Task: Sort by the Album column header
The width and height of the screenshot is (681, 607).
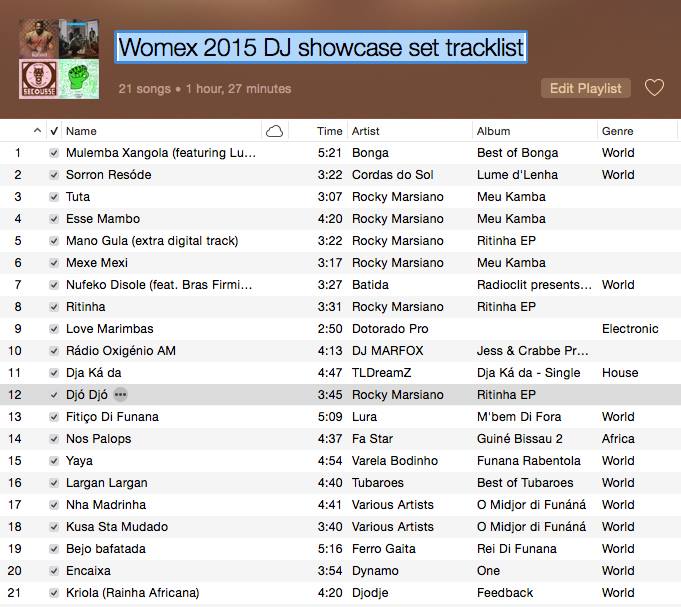Action: [x=493, y=131]
